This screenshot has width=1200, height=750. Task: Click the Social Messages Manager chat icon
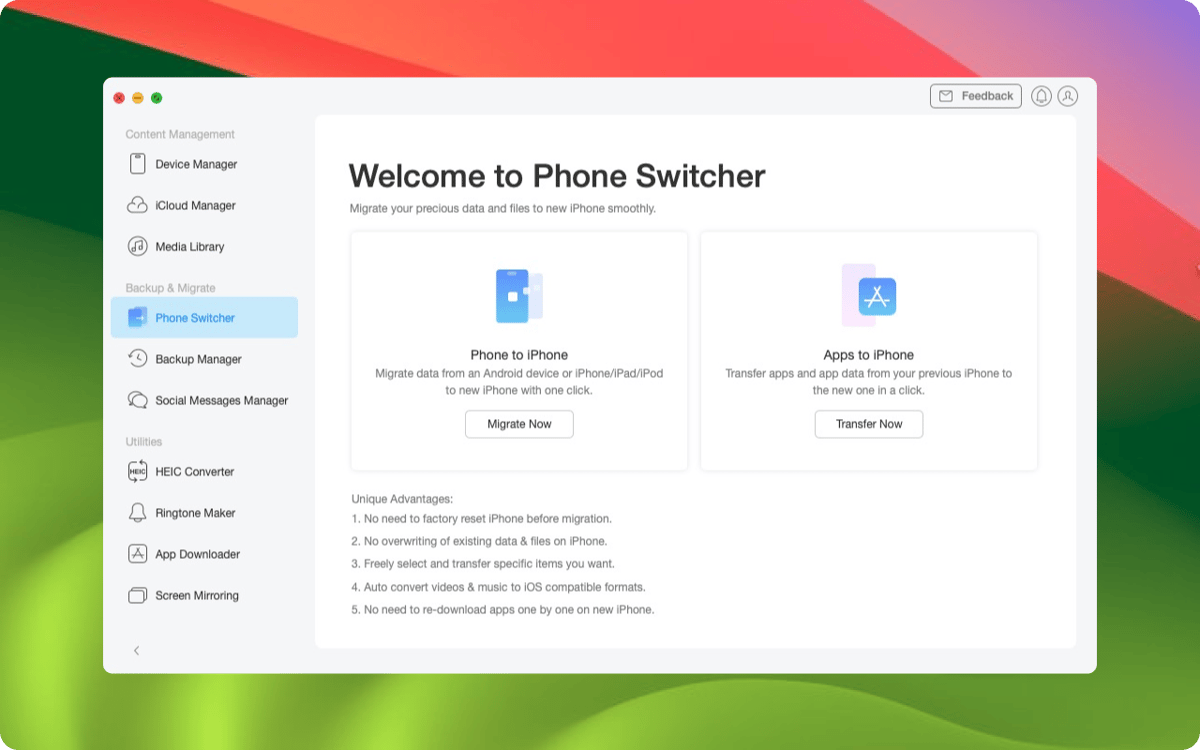tap(138, 400)
